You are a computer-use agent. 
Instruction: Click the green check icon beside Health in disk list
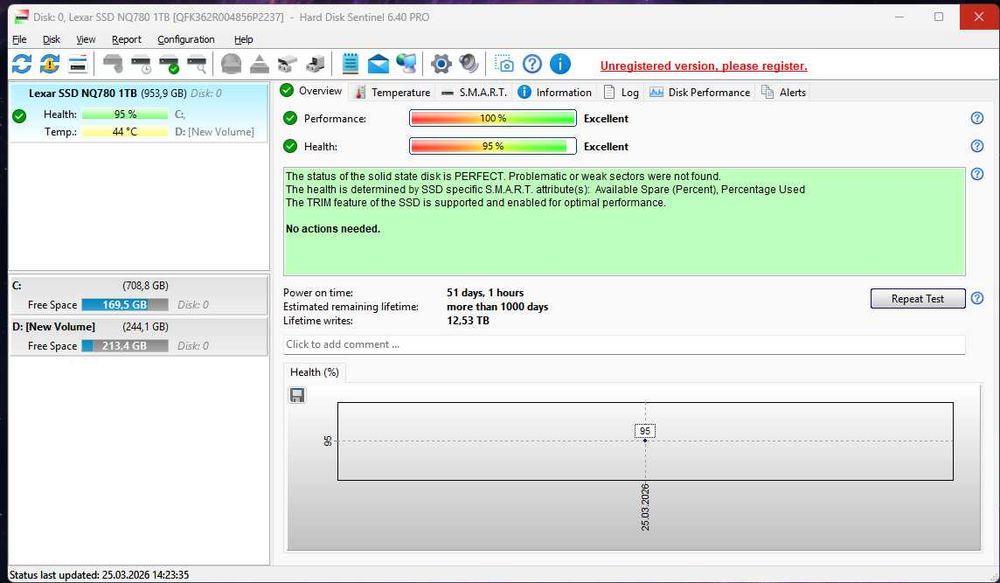pos(19,115)
